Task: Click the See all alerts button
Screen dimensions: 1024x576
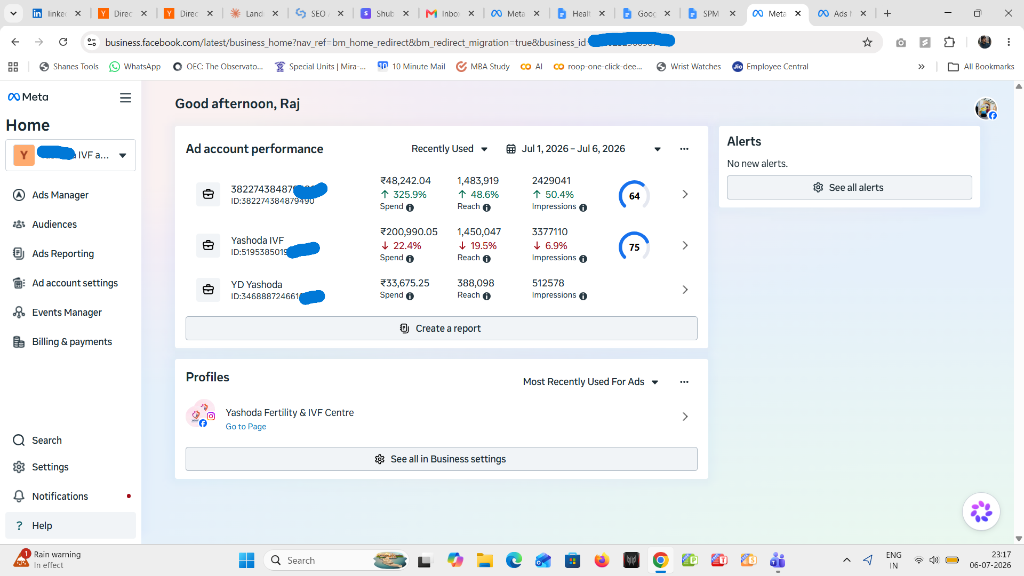Action: tap(849, 187)
